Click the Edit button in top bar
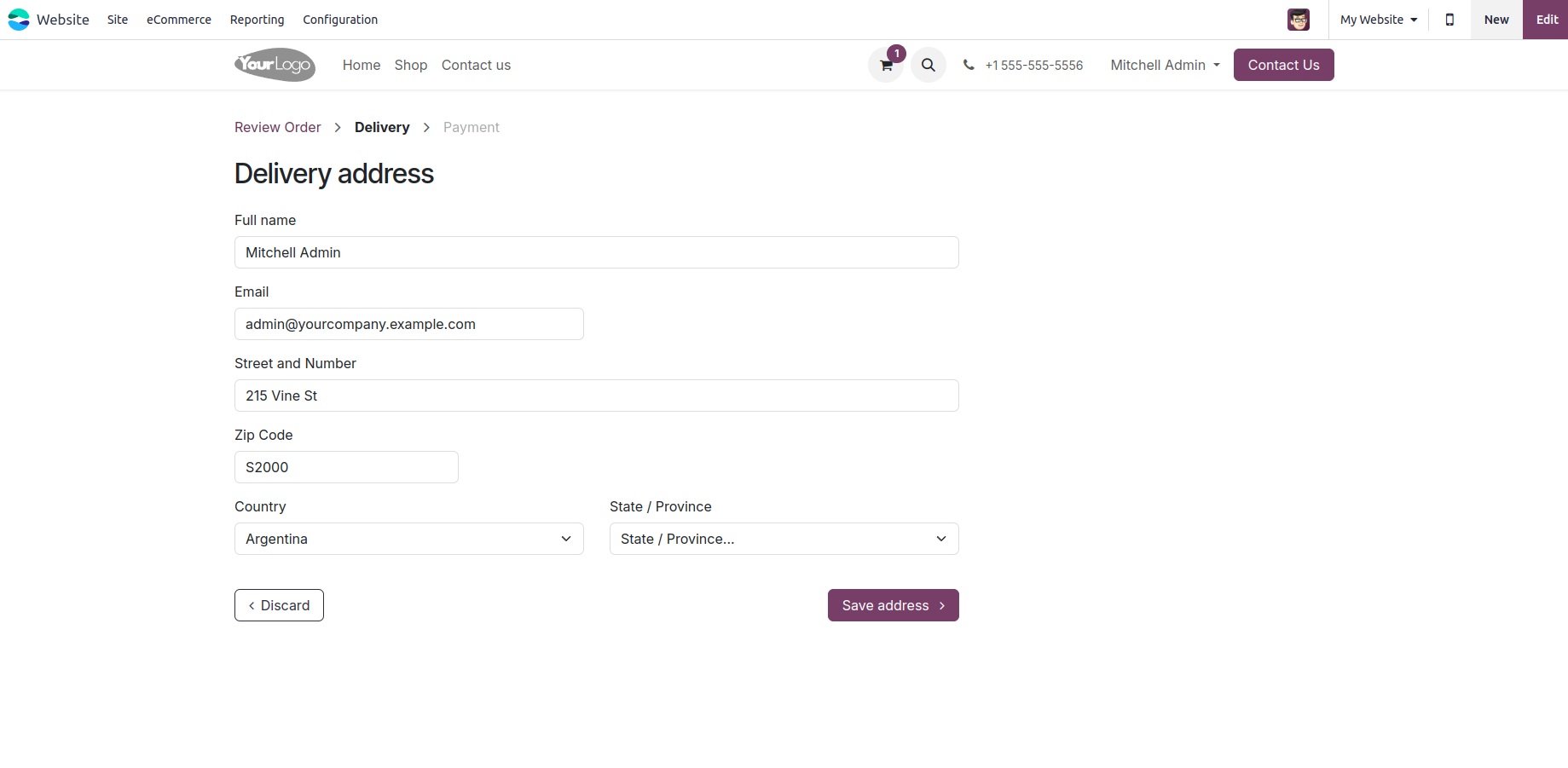1568x768 pixels. [1547, 20]
